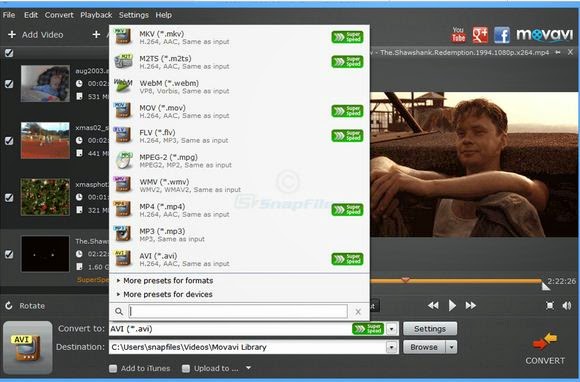
Task: Toggle the select-all files checkbox
Action: pyautogui.click(x=9, y=53)
